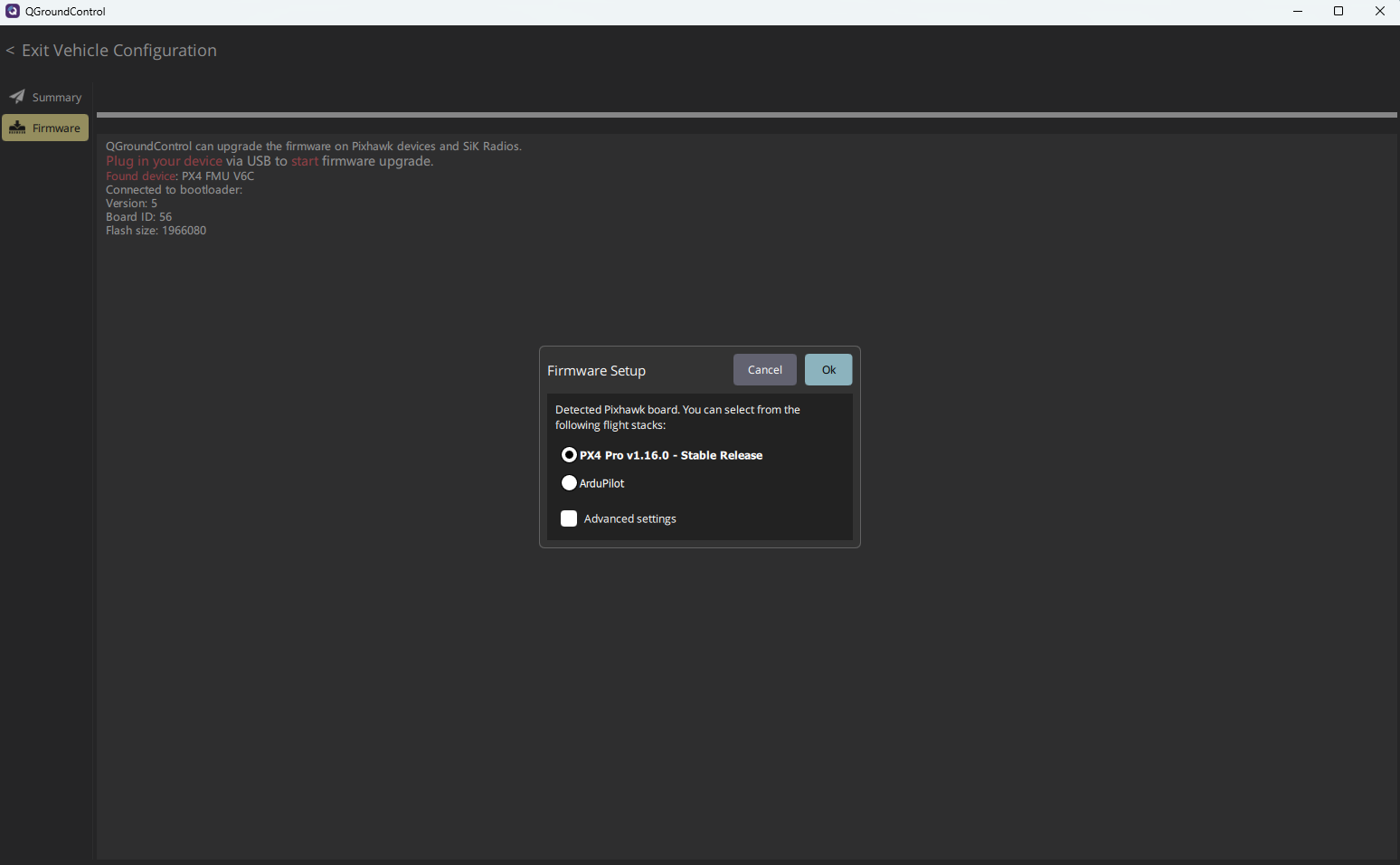Select the ArduPilot flight stack radio button
Screen dimensions: 1400x865
569,483
